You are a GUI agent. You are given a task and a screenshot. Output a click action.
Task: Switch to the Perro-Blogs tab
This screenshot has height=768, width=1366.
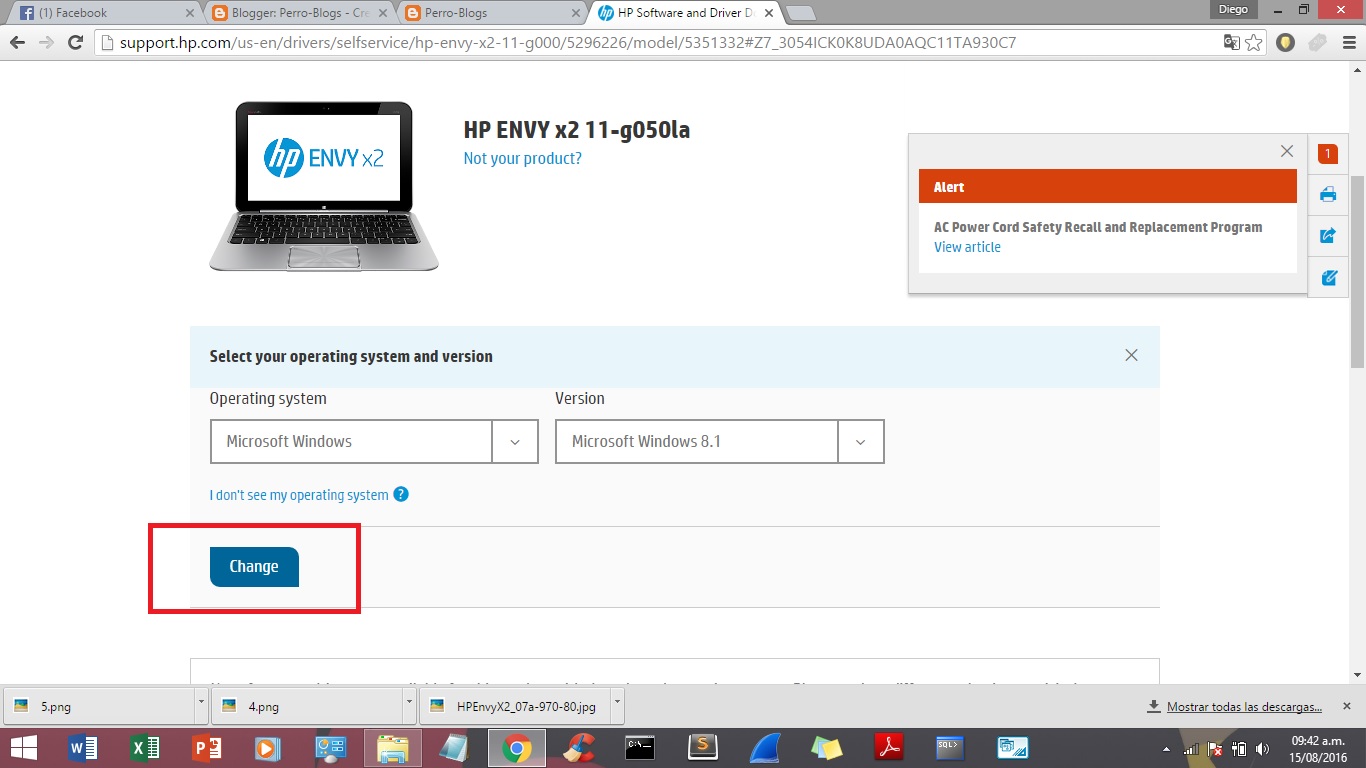tap(488, 13)
